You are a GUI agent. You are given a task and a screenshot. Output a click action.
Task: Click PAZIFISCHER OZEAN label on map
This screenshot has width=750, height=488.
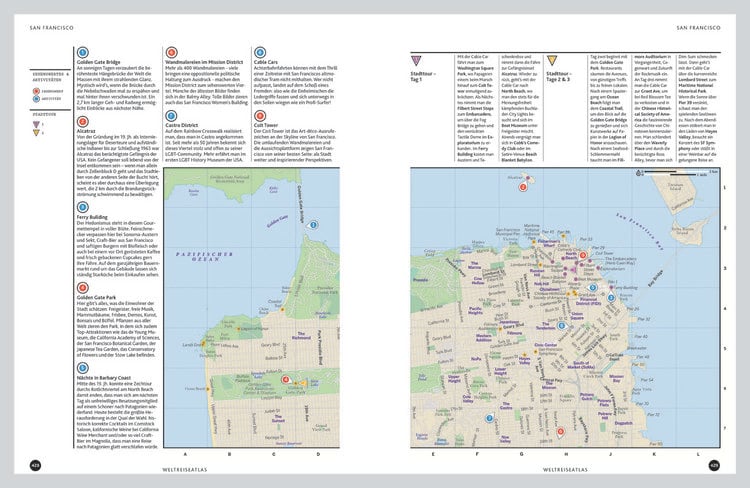tap(205, 256)
